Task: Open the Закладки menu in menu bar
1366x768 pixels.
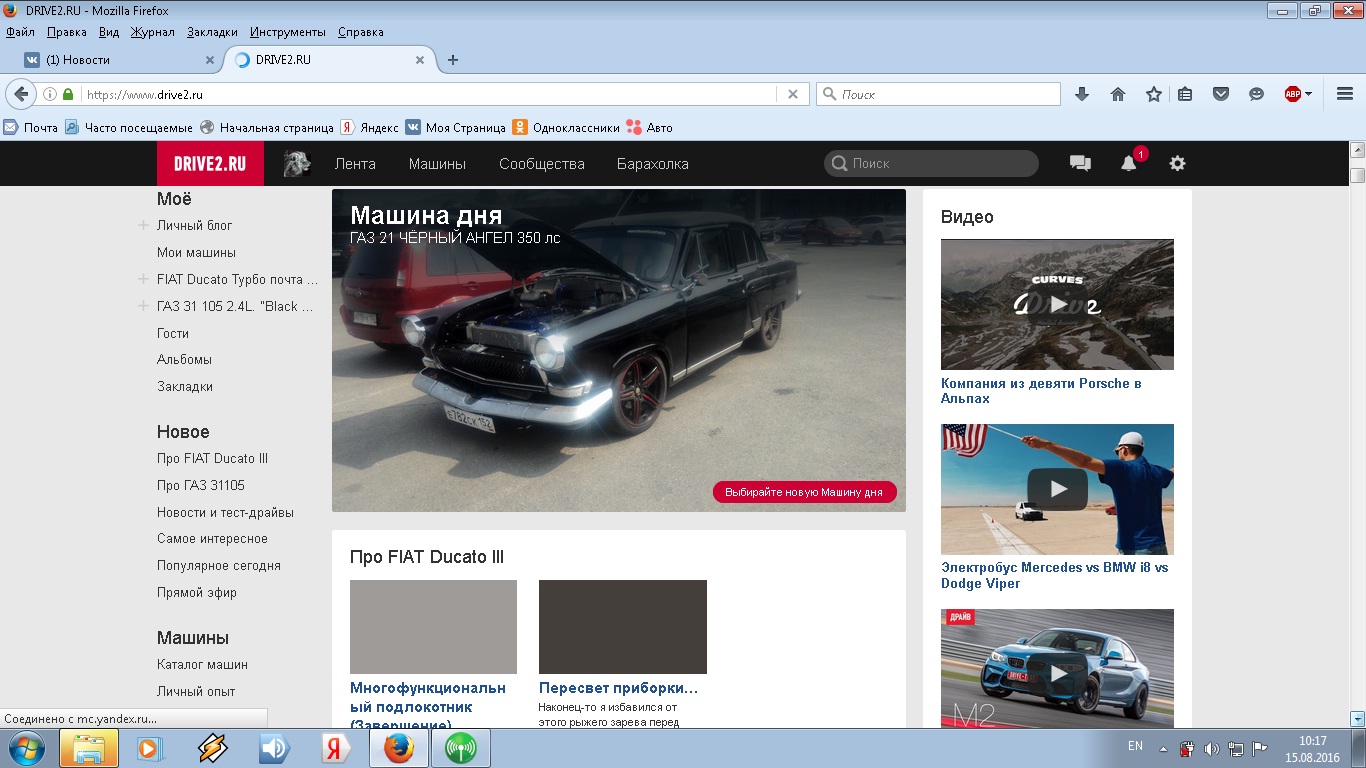Action: point(212,32)
